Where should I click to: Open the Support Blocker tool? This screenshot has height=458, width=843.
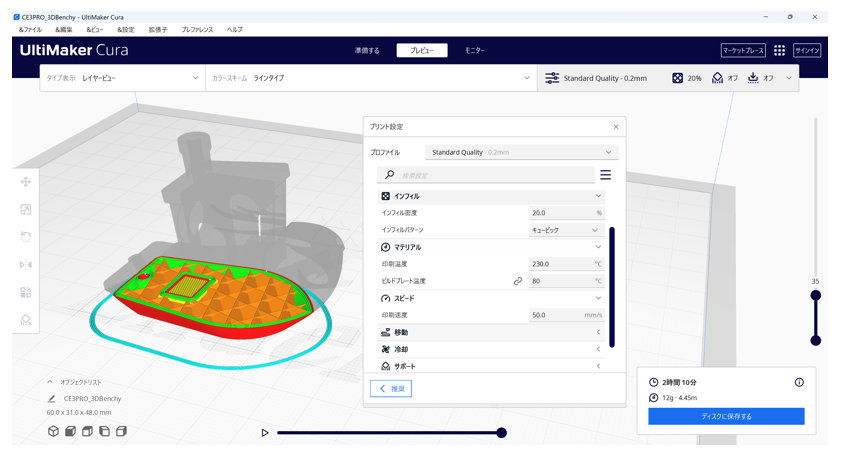pyautogui.click(x=25, y=320)
